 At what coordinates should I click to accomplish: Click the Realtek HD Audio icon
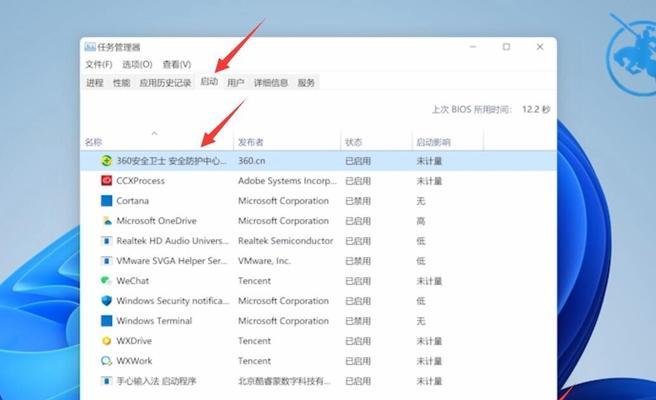107,241
